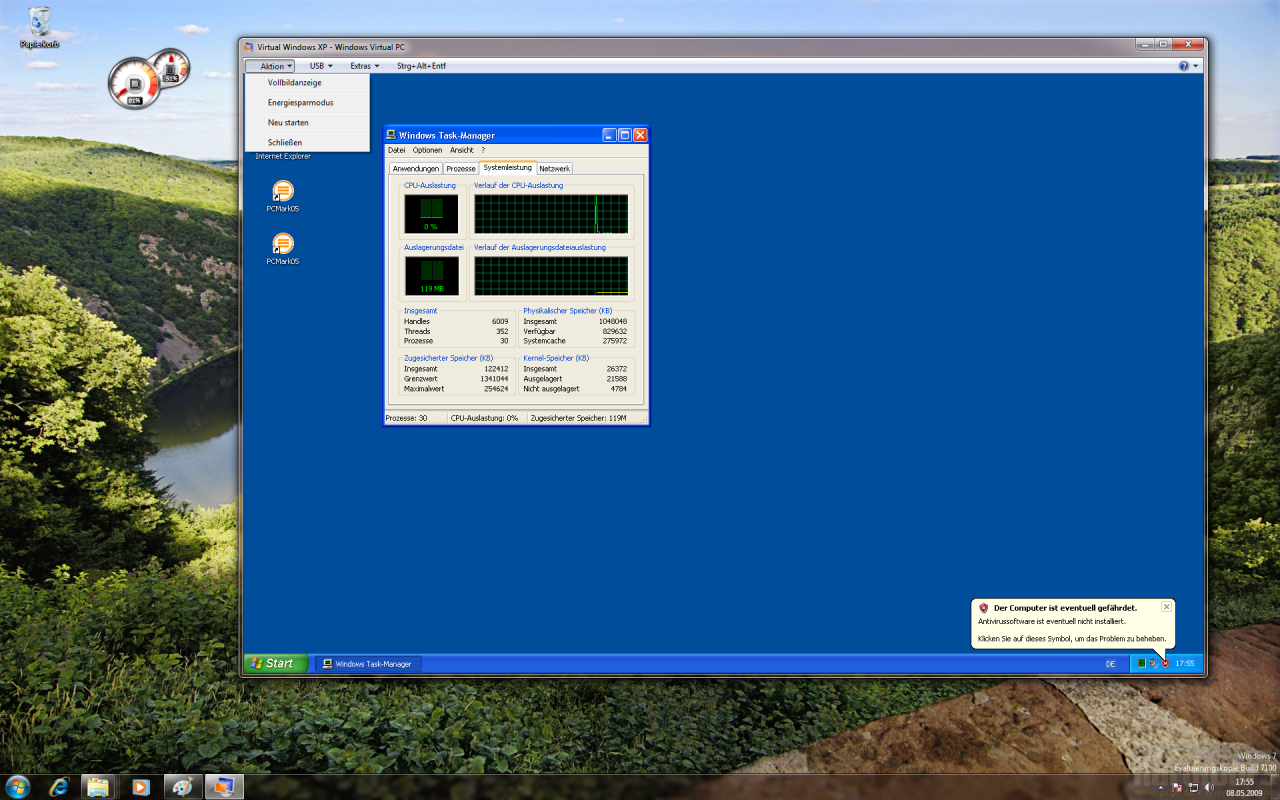Open the ? help menu in Task-Manager
This screenshot has height=800, width=1280.
[x=483, y=150]
